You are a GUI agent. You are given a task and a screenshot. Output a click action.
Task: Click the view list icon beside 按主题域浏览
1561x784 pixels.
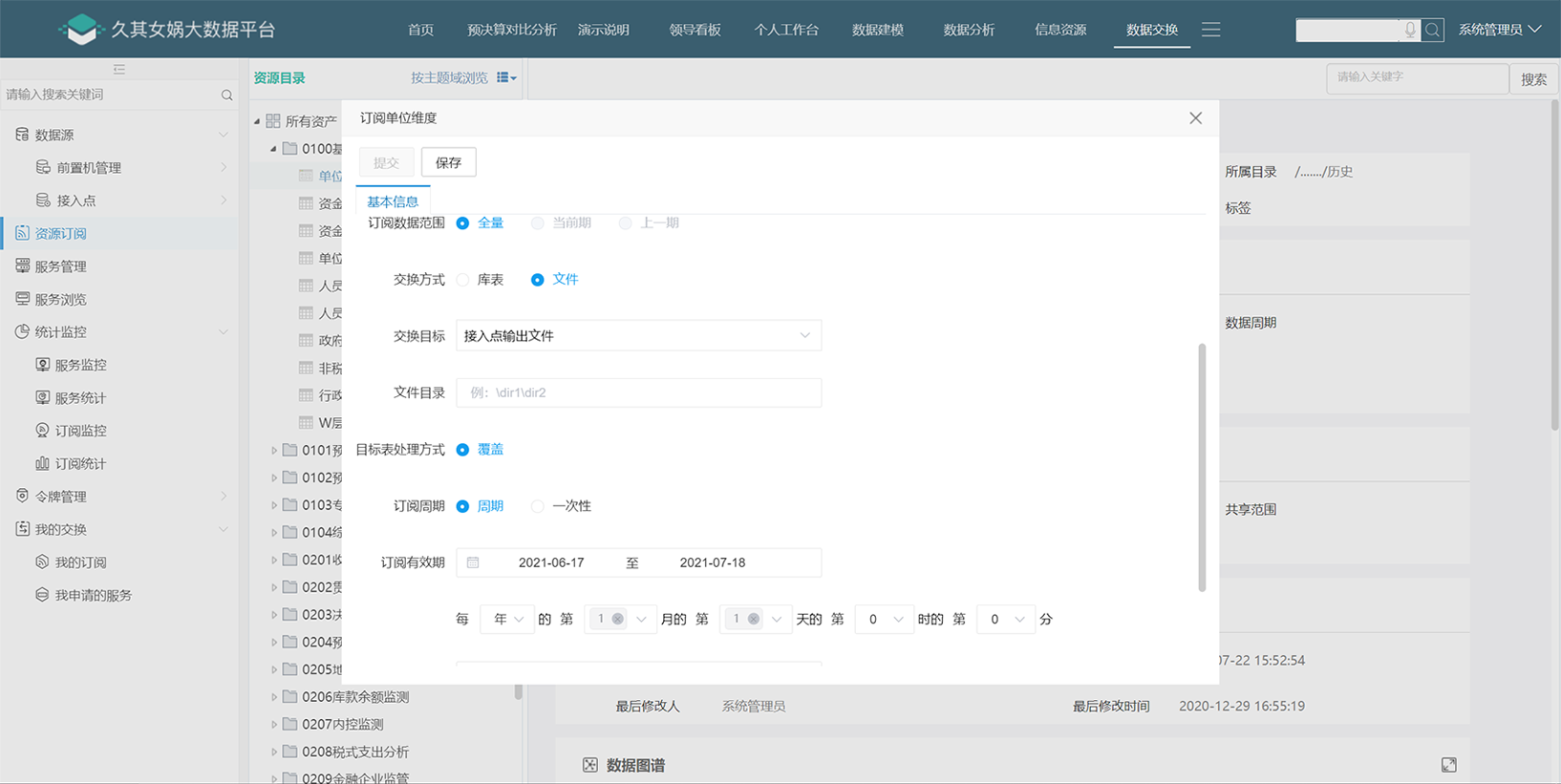pos(505,77)
